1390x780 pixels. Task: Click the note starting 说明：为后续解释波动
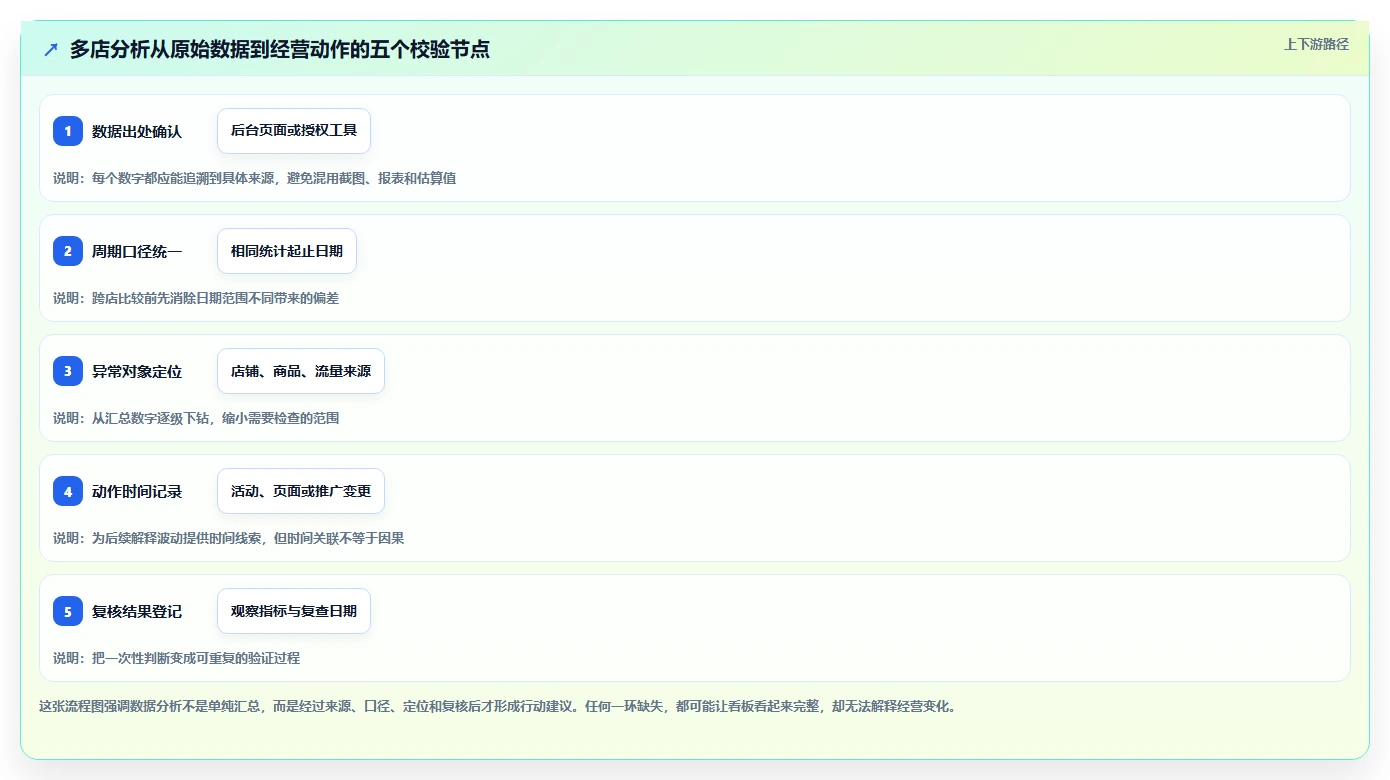[x=229, y=538]
